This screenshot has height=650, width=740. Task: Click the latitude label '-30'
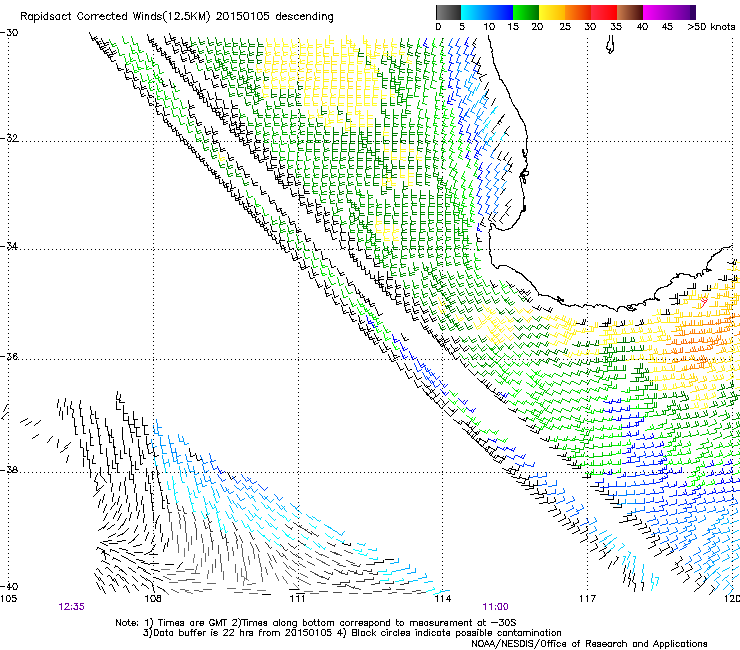pyautogui.click(x=9, y=33)
